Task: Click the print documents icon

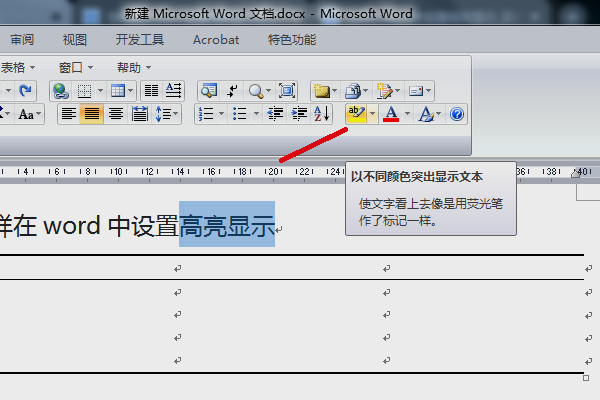Action: pos(352,91)
